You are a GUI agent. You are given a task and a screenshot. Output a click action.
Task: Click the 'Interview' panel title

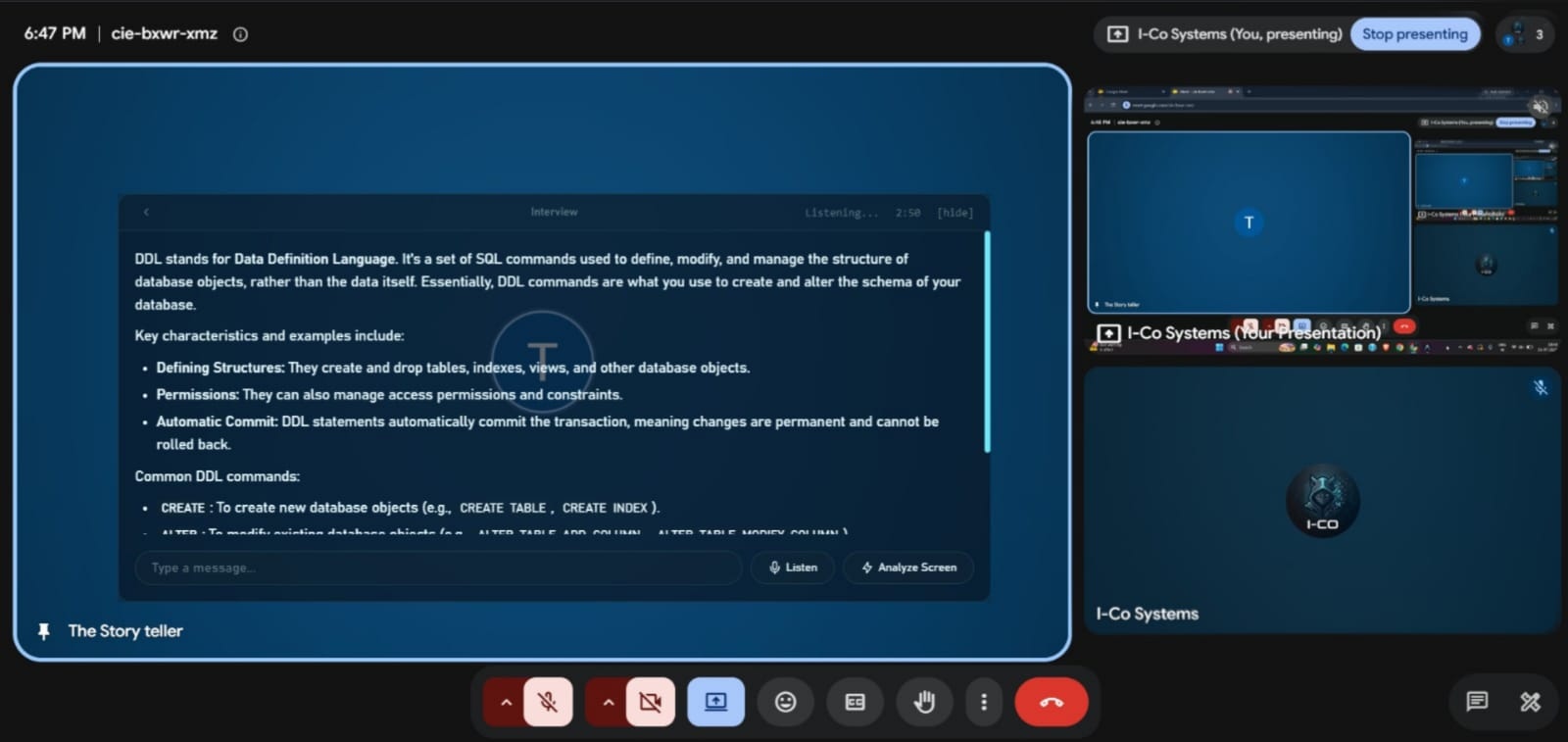click(554, 212)
